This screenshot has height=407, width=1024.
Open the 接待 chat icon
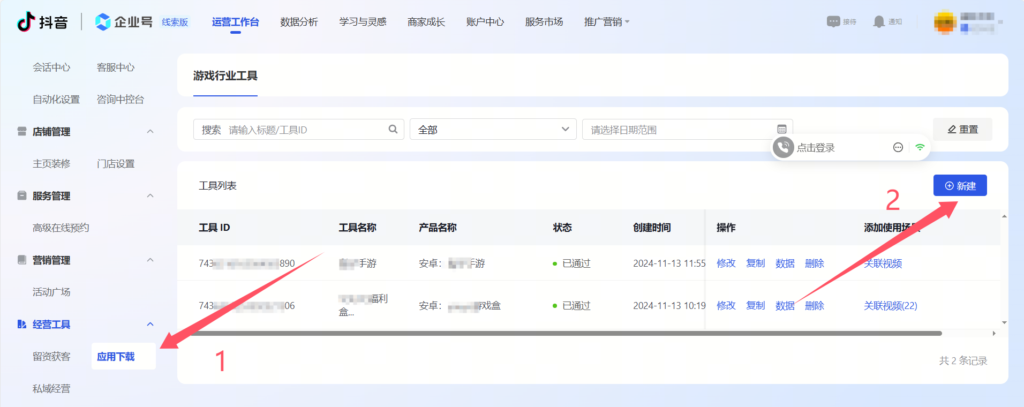[x=833, y=22]
